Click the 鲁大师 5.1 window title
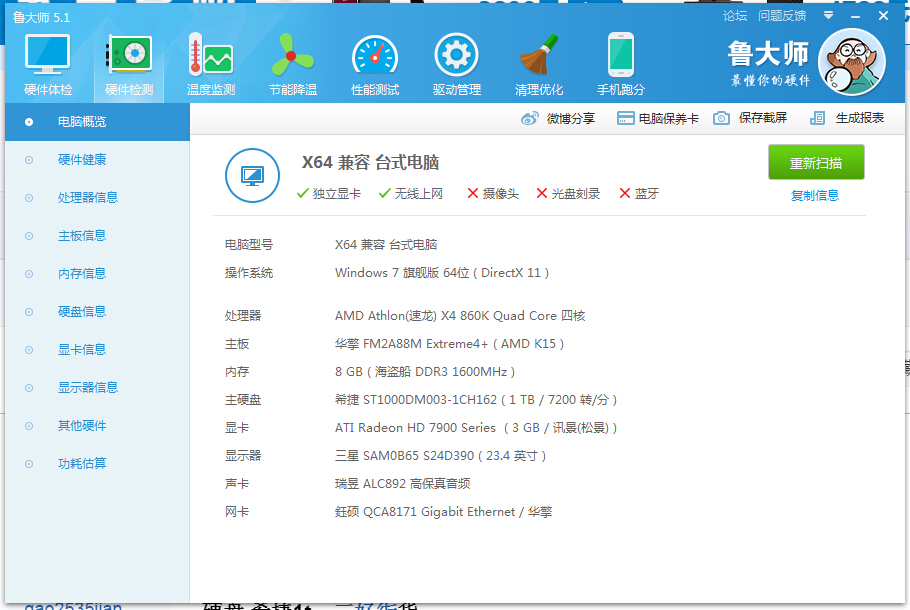This screenshot has height=610, width=910. [41, 17]
